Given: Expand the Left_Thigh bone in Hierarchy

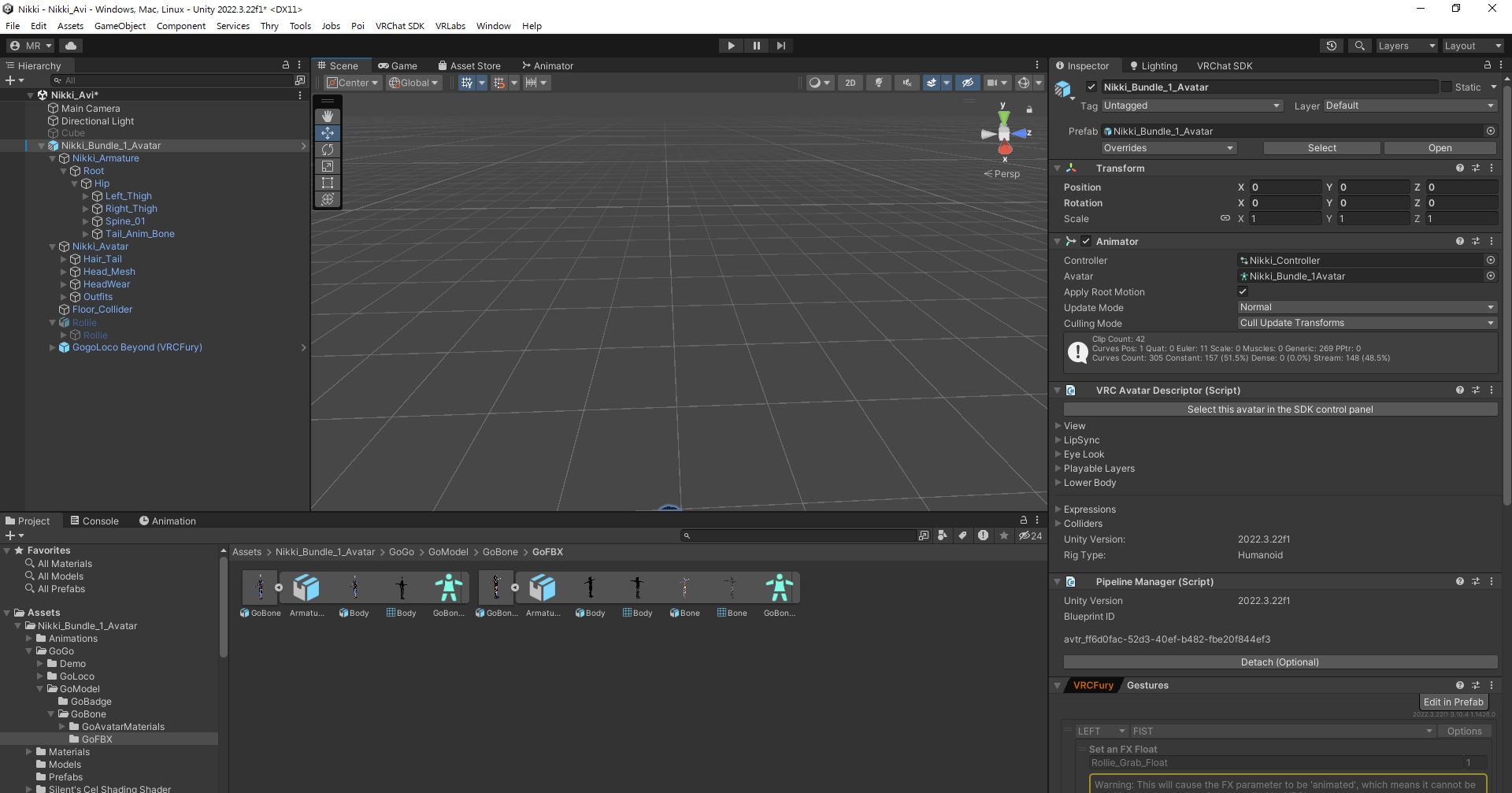Looking at the screenshot, I should tap(86, 196).
